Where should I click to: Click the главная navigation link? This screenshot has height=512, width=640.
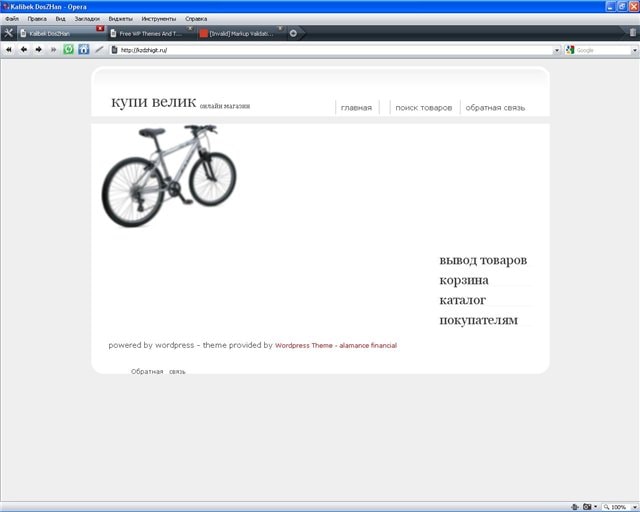[x=356, y=108]
